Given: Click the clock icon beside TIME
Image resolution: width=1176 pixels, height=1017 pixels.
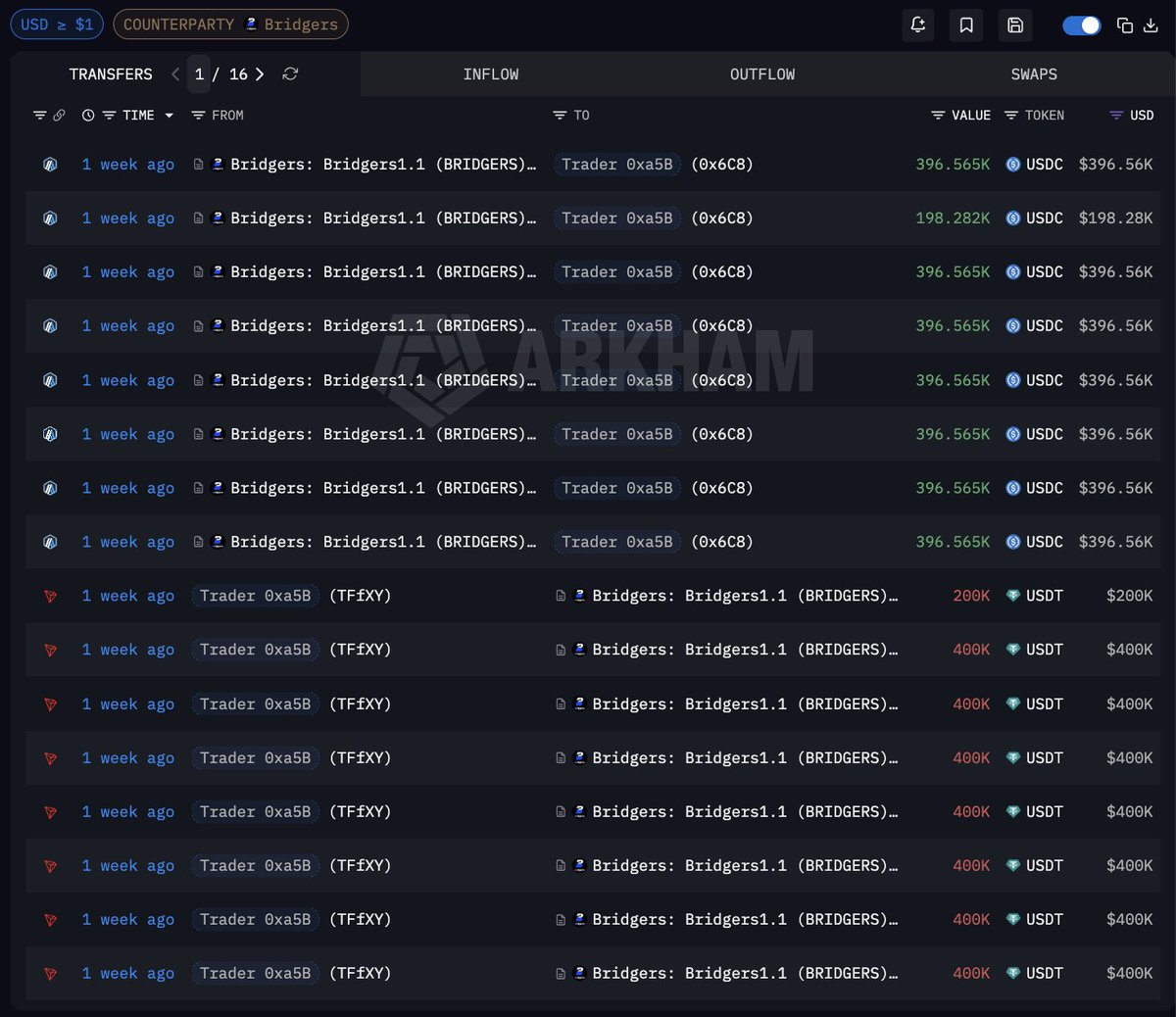Looking at the screenshot, I should (88, 116).
